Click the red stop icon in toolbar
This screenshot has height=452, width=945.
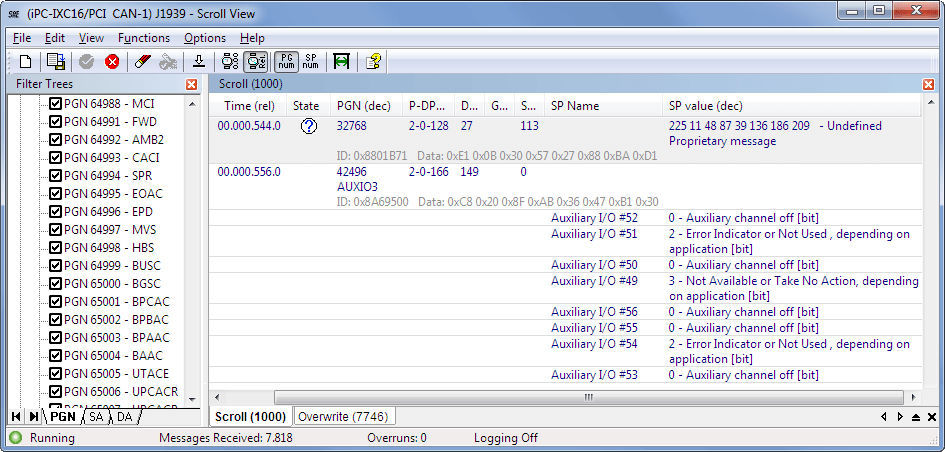click(112, 62)
